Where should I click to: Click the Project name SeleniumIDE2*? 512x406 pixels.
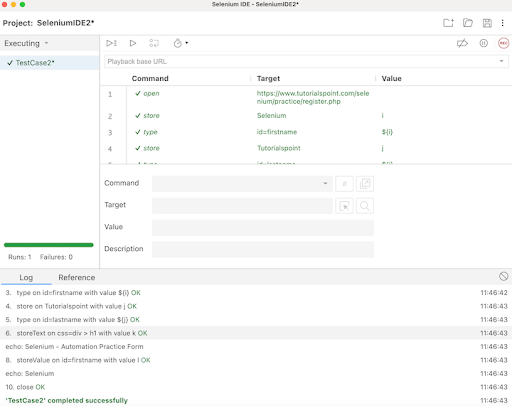pyautogui.click(x=65, y=23)
